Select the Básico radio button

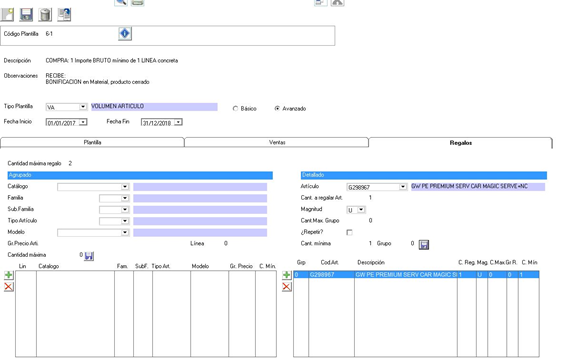[x=235, y=109]
